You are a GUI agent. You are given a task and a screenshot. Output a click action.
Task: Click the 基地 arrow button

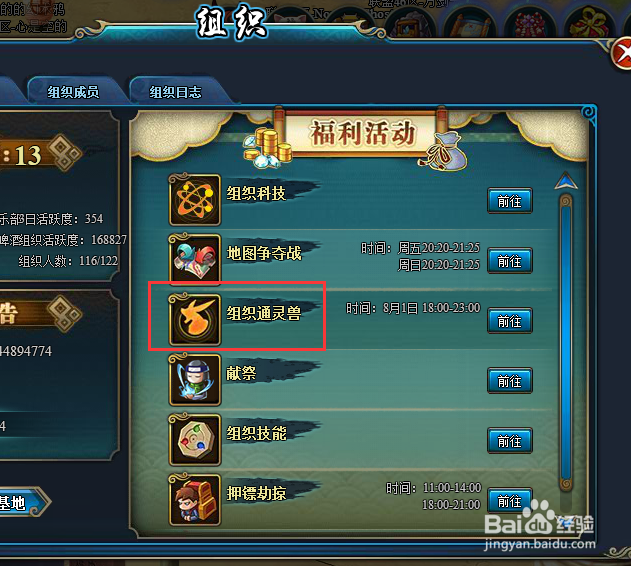click(x=22, y=502)
